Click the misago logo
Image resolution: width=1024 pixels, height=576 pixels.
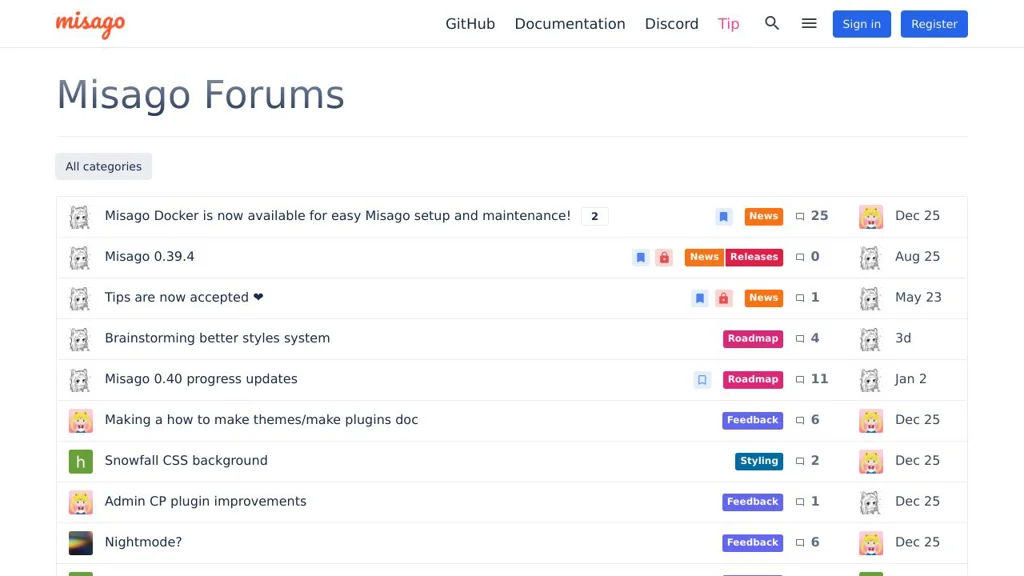tap(90, 23)
